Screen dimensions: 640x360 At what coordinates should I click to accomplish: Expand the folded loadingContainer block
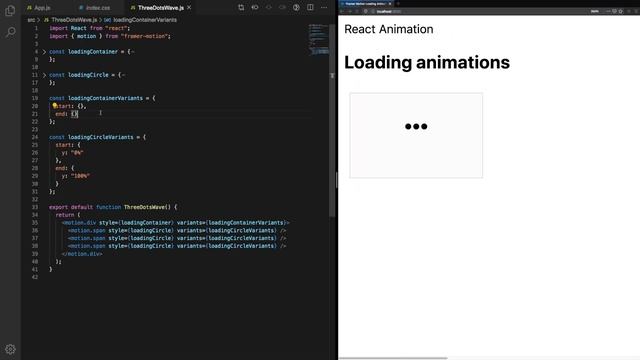[44, 52]
